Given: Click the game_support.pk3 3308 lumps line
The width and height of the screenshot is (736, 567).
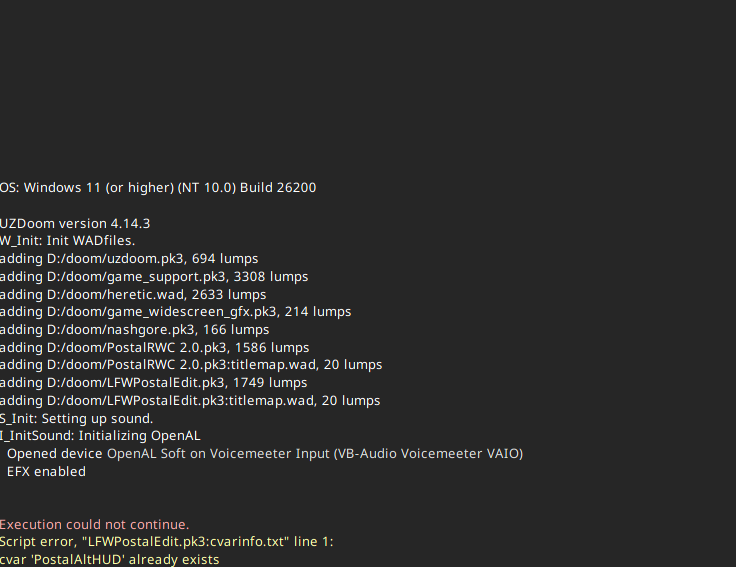Looking at the screenshot, I should [154, 276].
